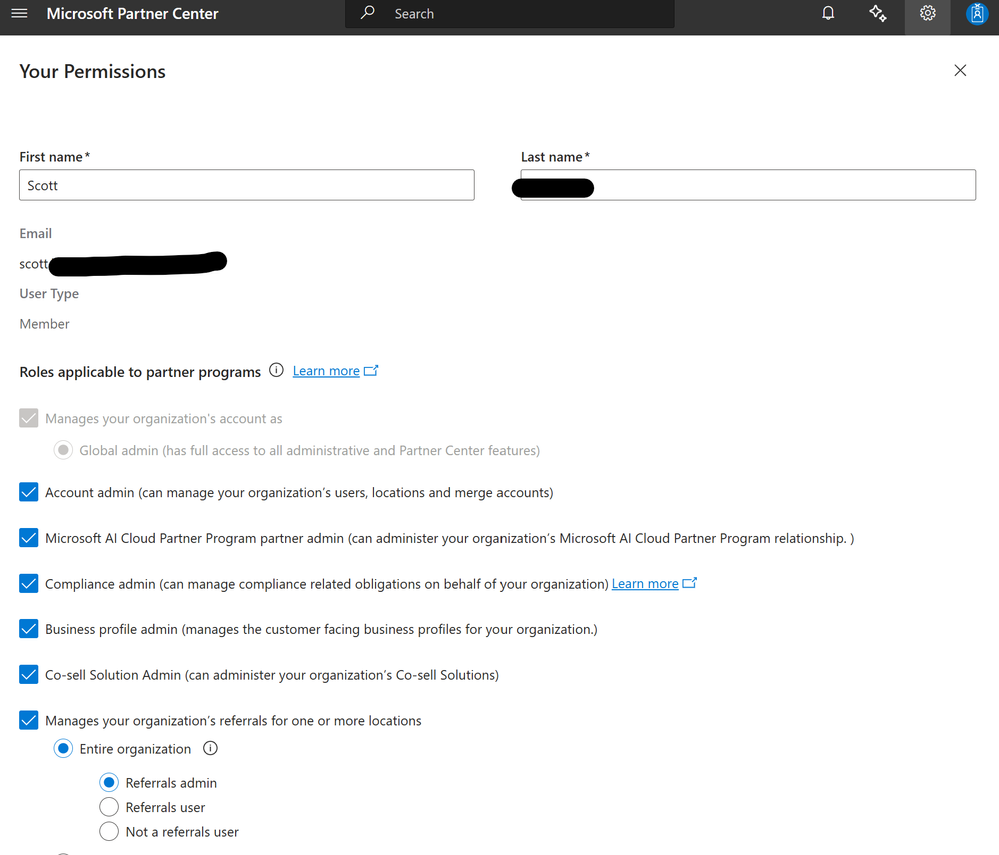Select Not a referrals user option
Image resolution: width=999 pixels, height=855 pixels.
pyautogui.click(x=109, y=831)
